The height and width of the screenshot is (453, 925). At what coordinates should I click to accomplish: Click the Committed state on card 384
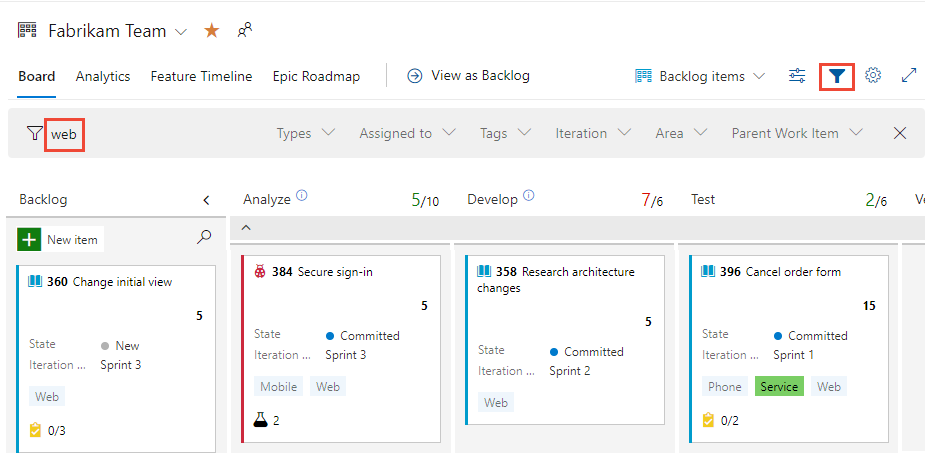click(363, 336)
